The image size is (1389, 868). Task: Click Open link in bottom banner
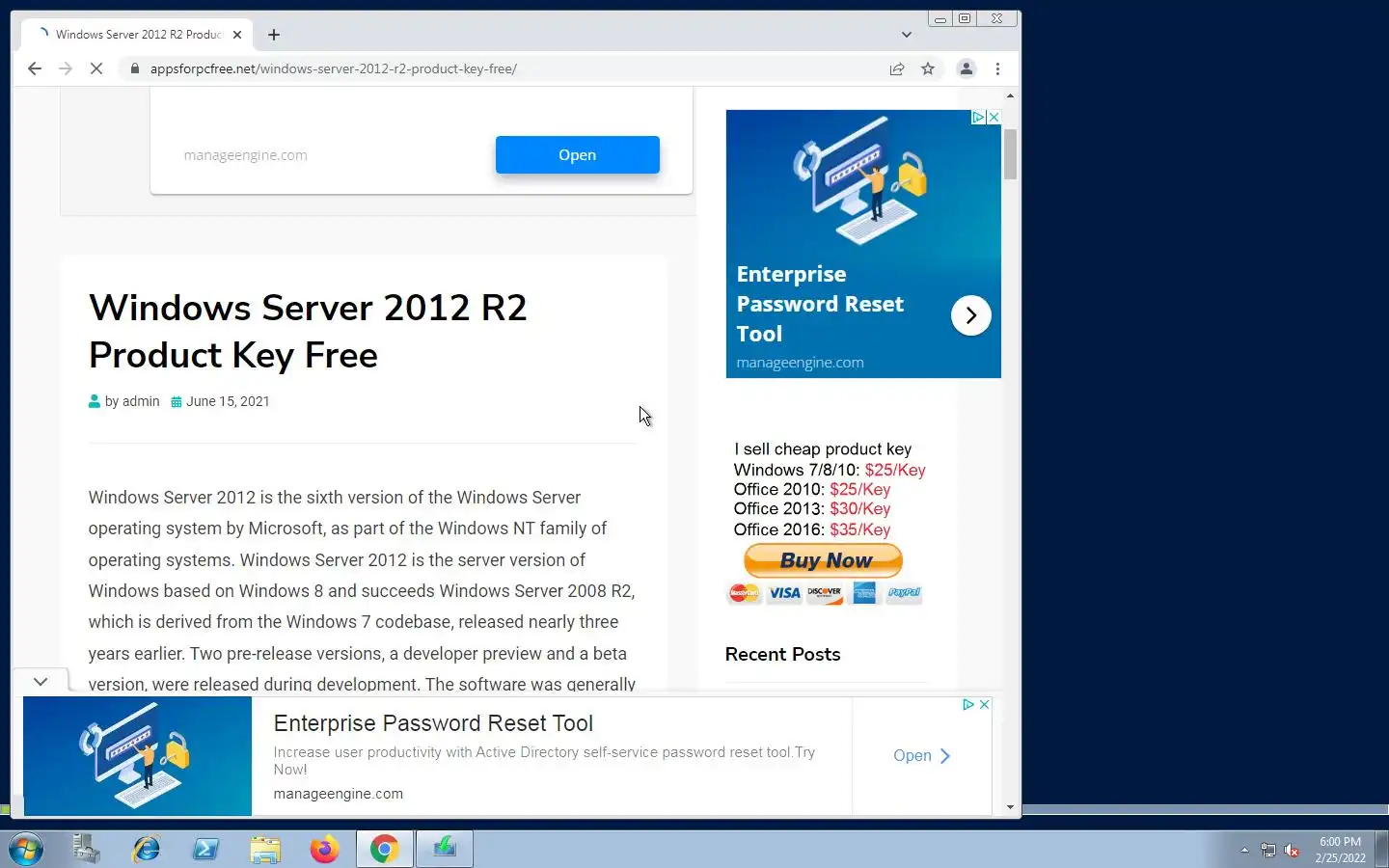[x=921, y=756]
